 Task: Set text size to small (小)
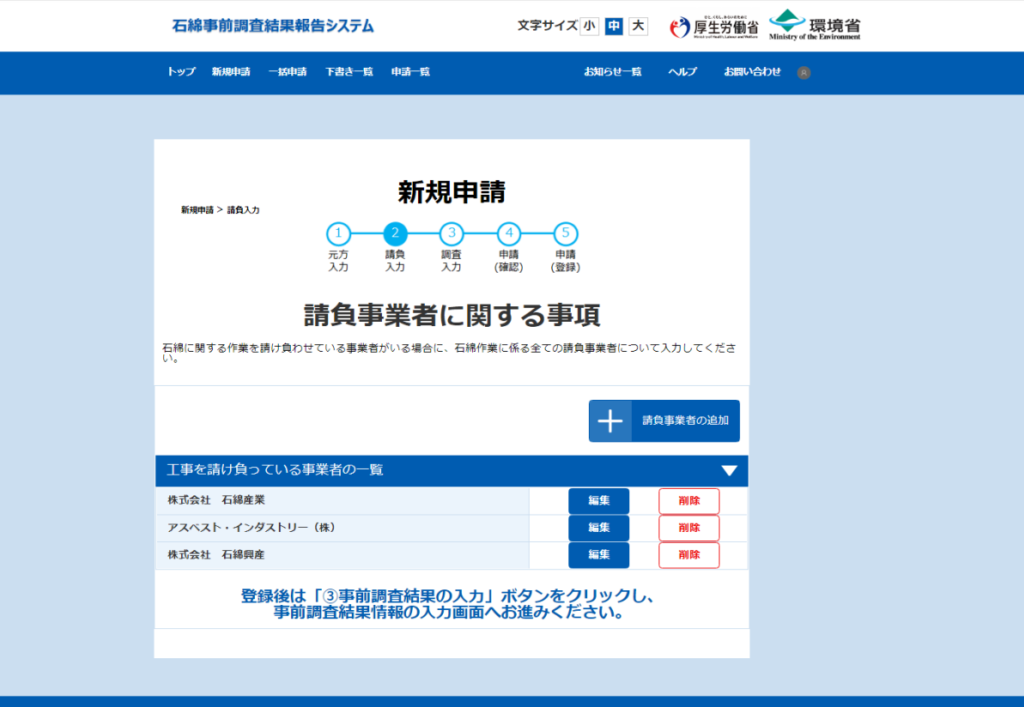[589, 26]
